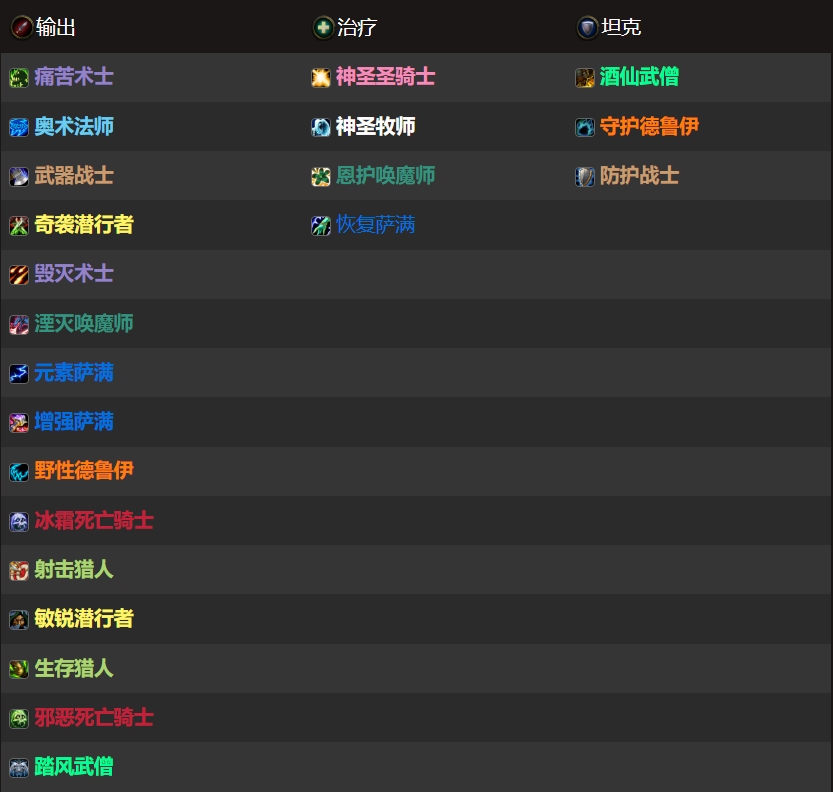The height and width of the screenshot is (792, 833).
Task: Select the 敏锐潜行者 (Subtlety Rogue) entry
Action: point(73,619)
